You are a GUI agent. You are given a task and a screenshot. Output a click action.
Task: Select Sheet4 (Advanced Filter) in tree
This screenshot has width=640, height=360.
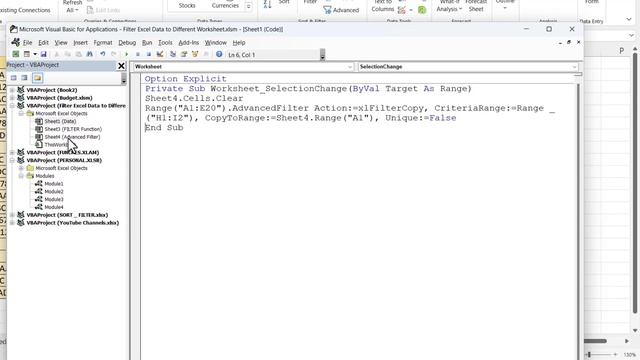point(72,137)
